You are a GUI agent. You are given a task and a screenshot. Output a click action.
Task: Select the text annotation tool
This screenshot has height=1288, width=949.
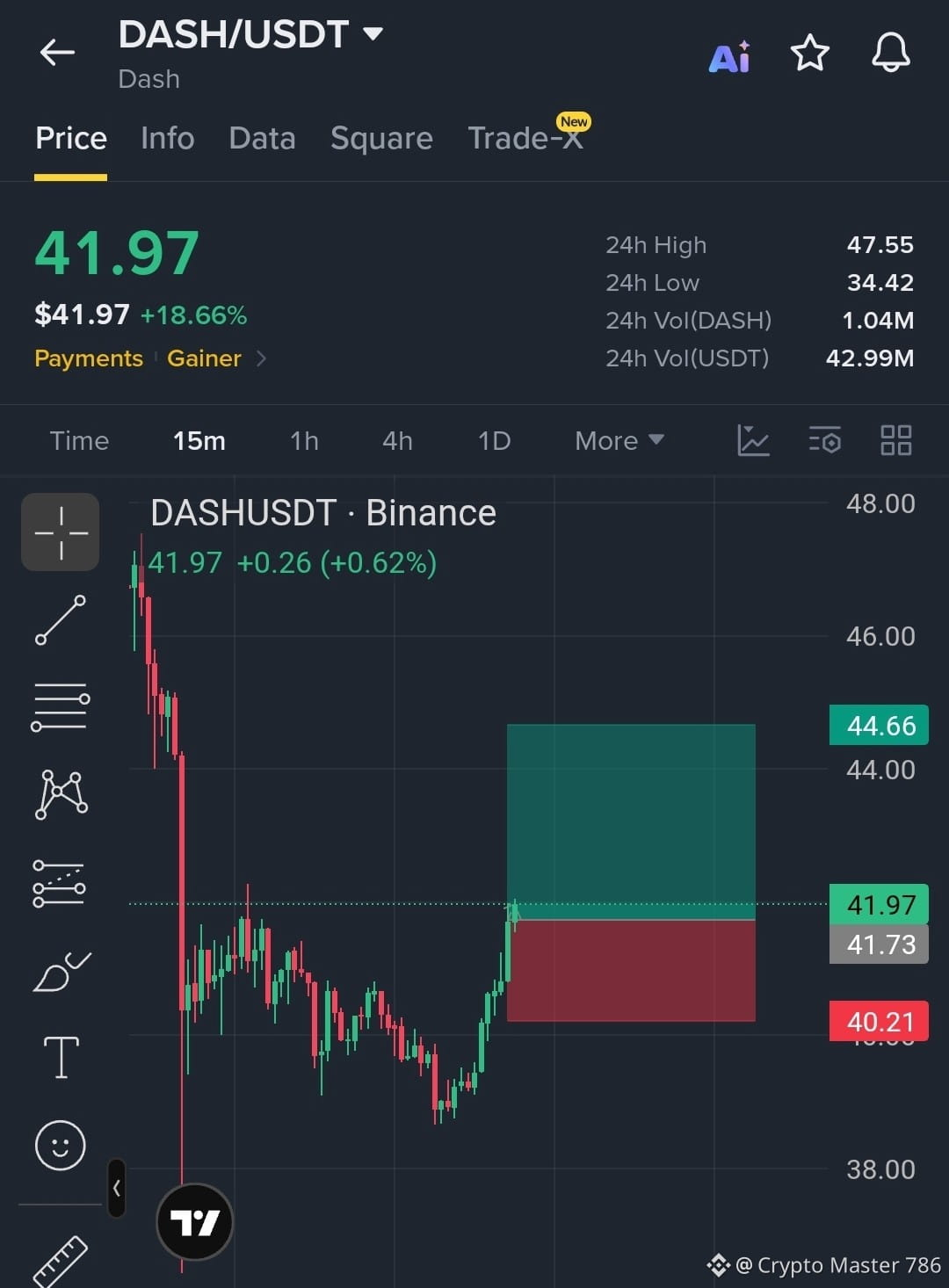(x=62, y=1057)
